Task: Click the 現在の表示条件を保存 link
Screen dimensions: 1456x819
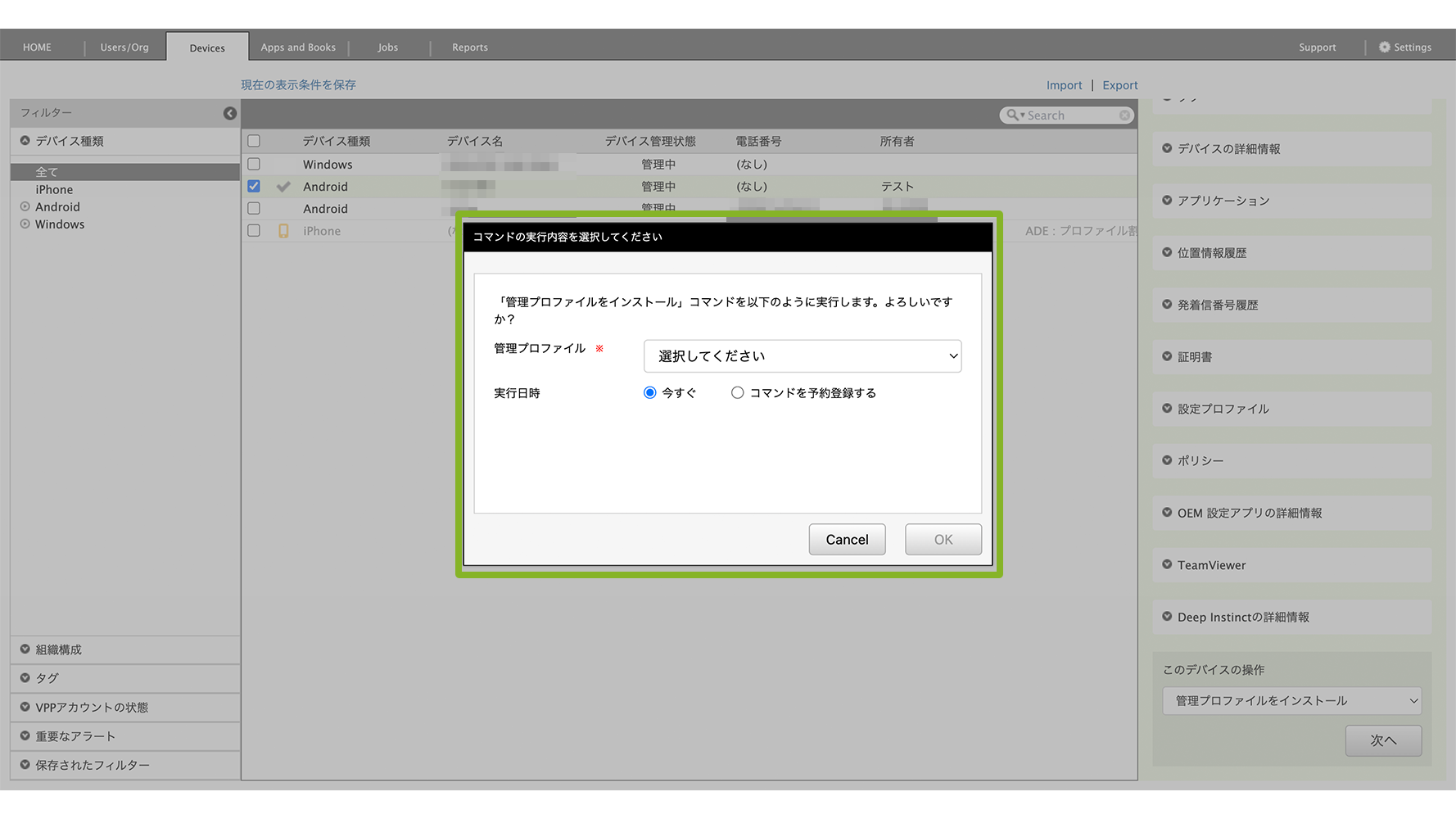Action: point(298,85)
